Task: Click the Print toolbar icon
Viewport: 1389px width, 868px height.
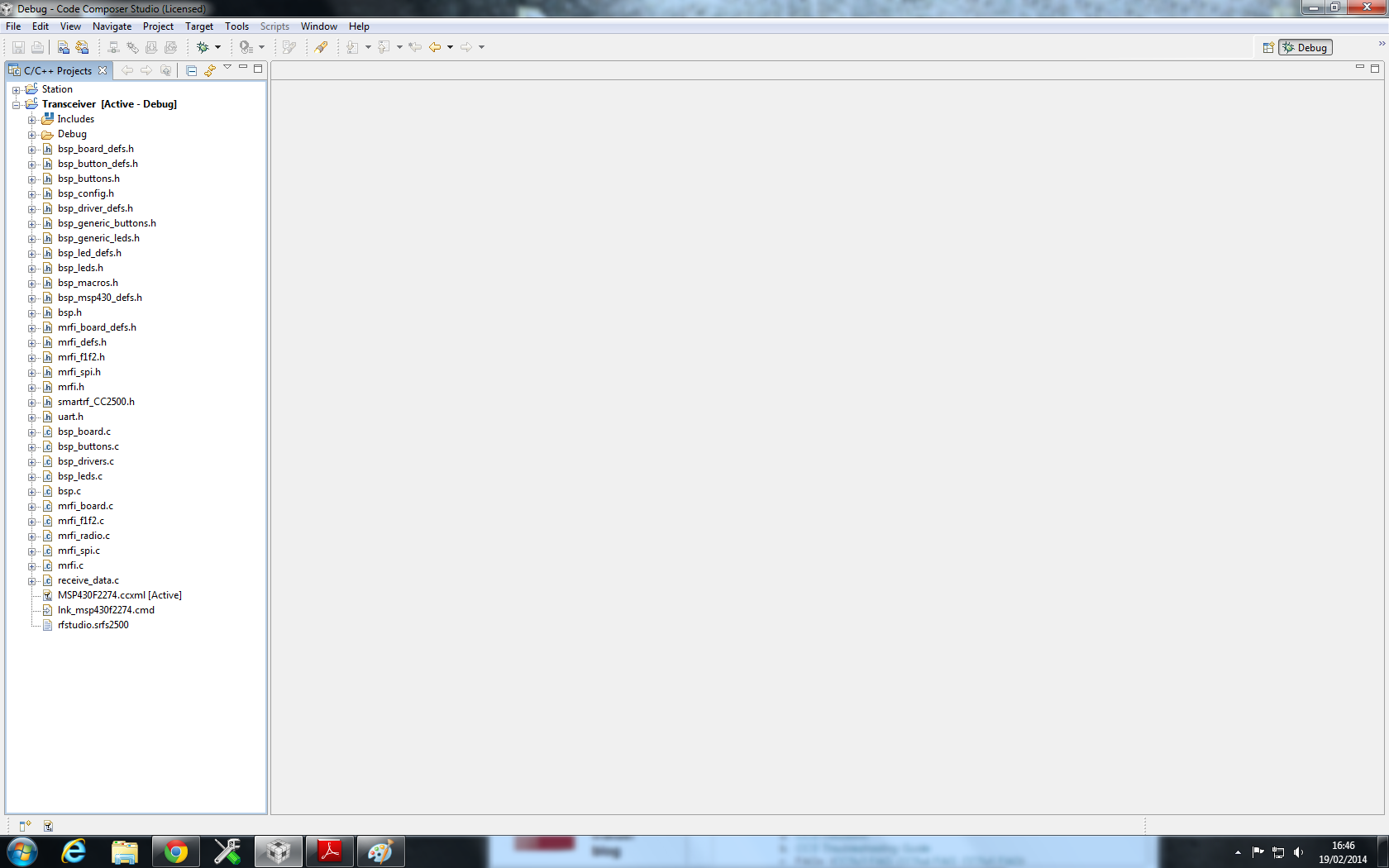Action: tap(37, 47)
